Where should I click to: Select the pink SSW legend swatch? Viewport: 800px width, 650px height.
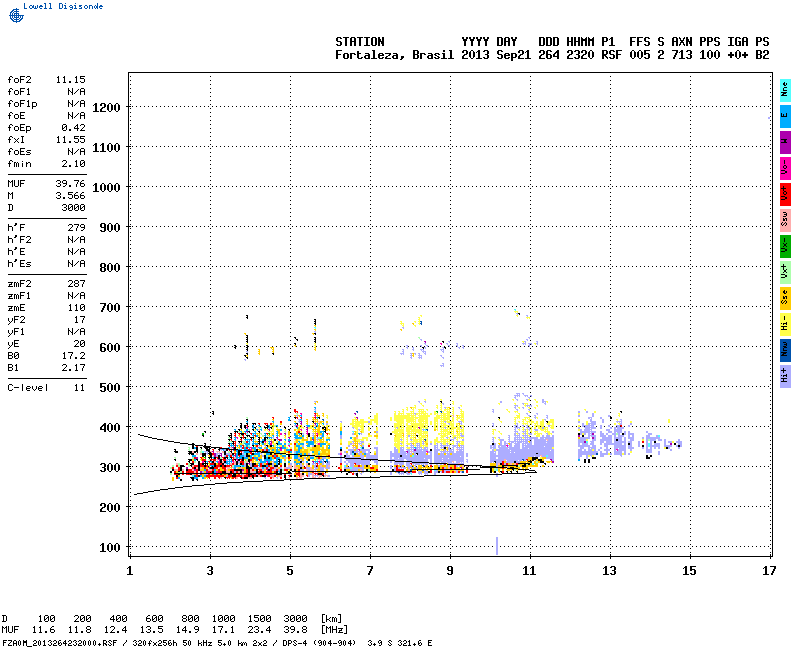[785, 220]
